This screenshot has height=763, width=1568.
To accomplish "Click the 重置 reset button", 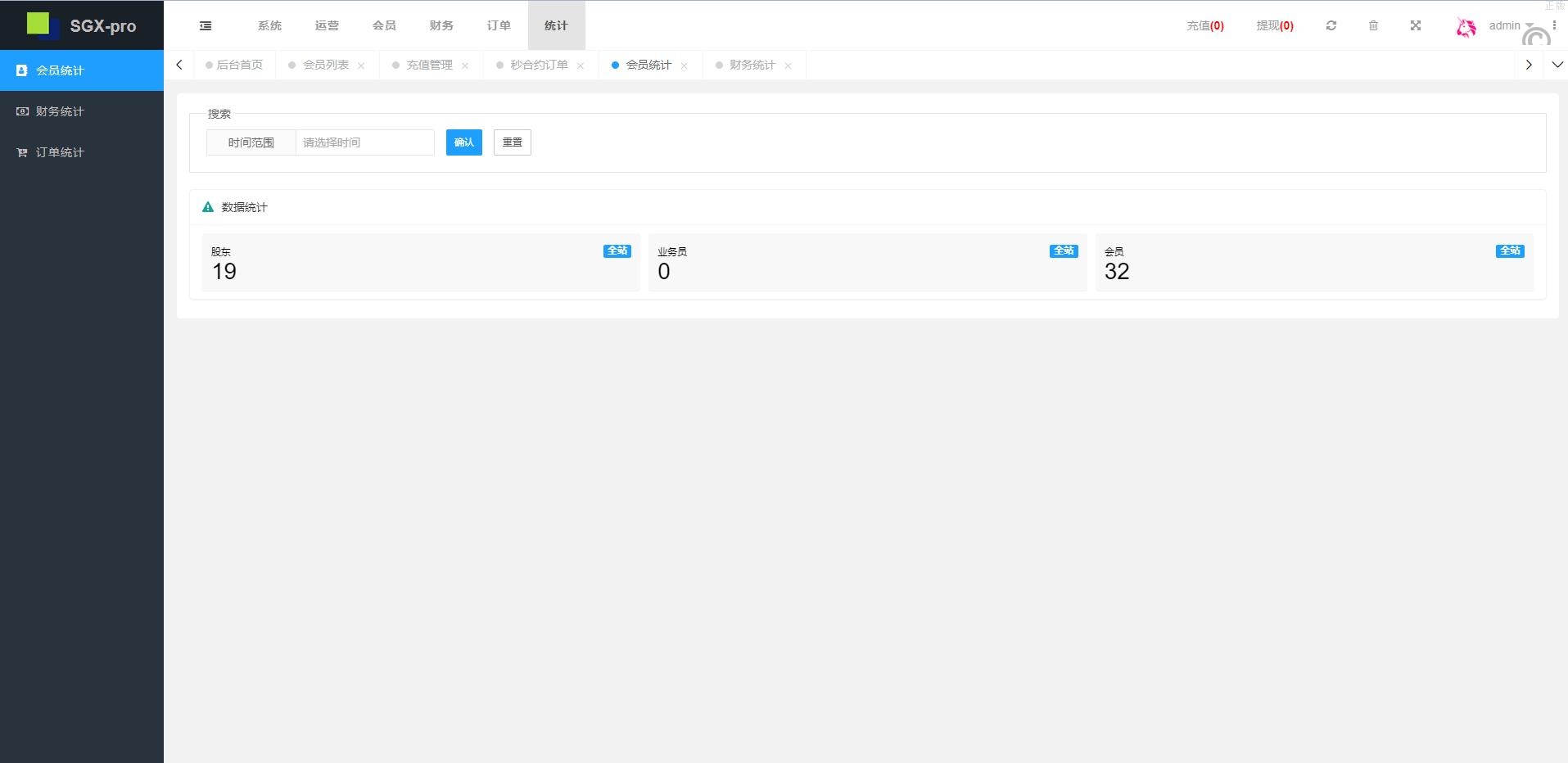I will click(512, 142).
